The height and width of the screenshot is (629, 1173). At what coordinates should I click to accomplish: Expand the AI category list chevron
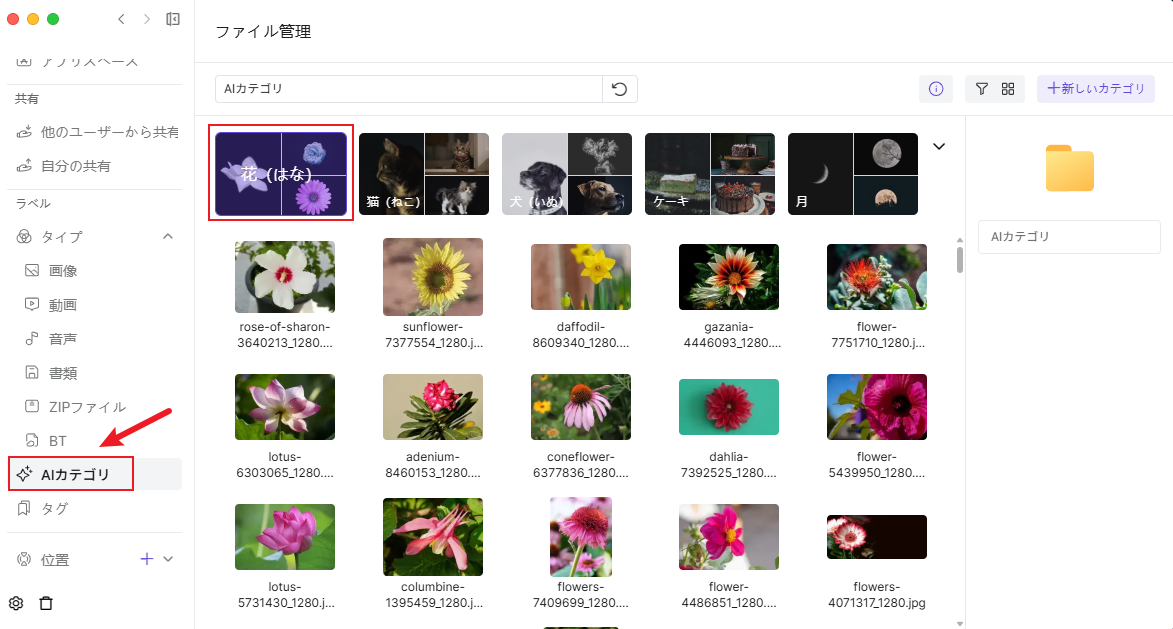coord(939,146)
